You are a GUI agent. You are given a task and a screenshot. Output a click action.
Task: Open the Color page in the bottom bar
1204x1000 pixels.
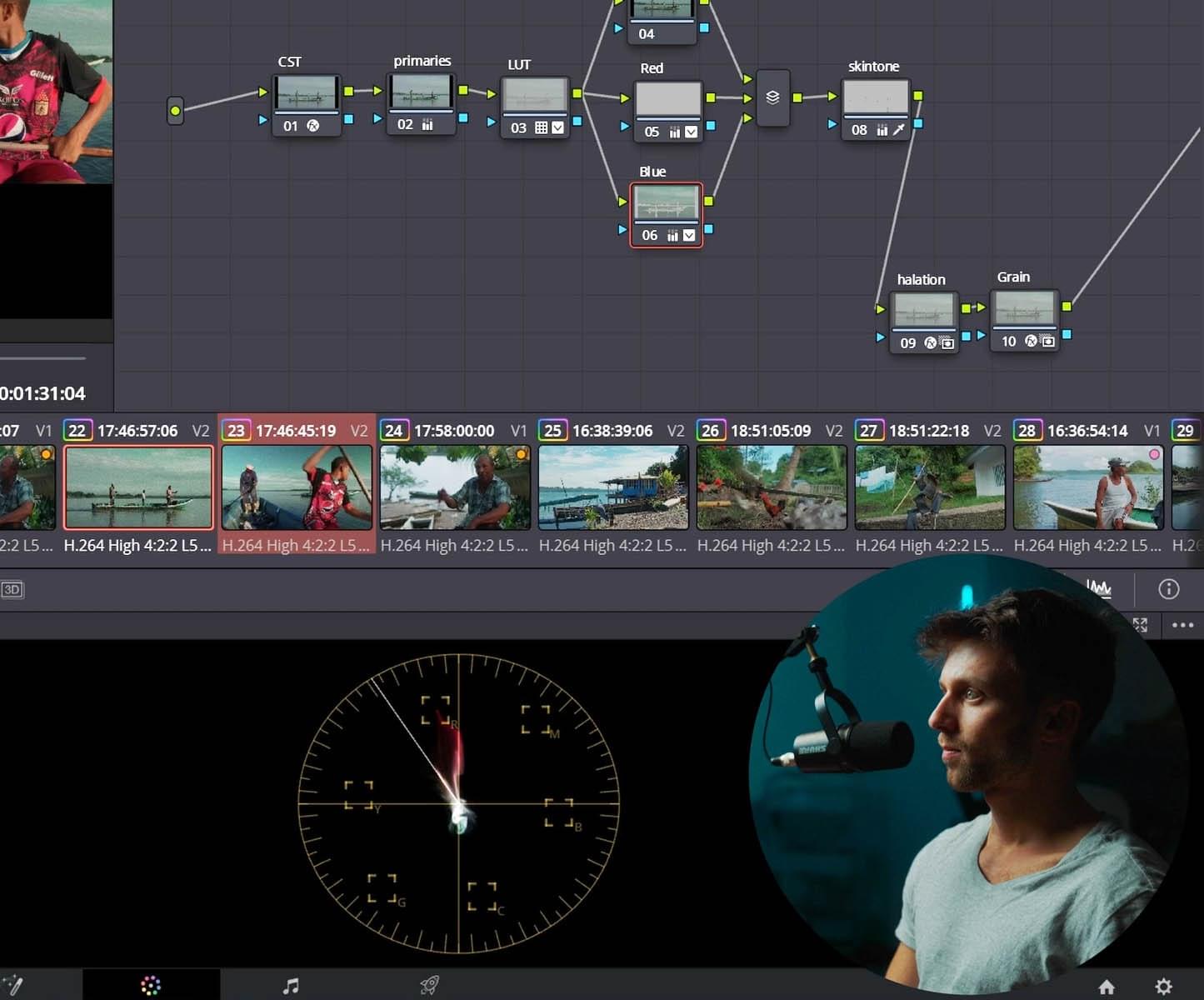pyautogui.click(x=151, y=986)
